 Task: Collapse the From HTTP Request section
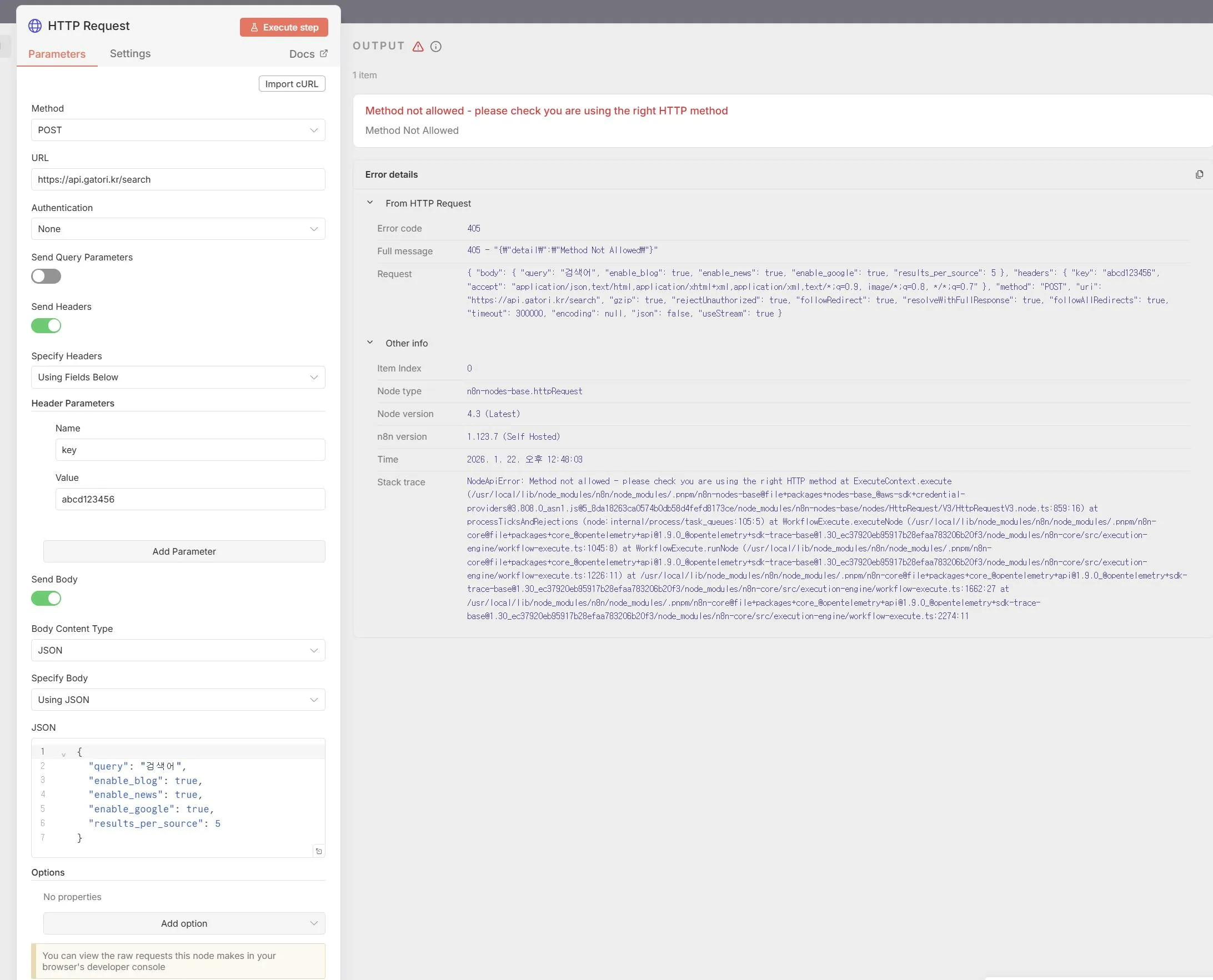tap(370, 203)
